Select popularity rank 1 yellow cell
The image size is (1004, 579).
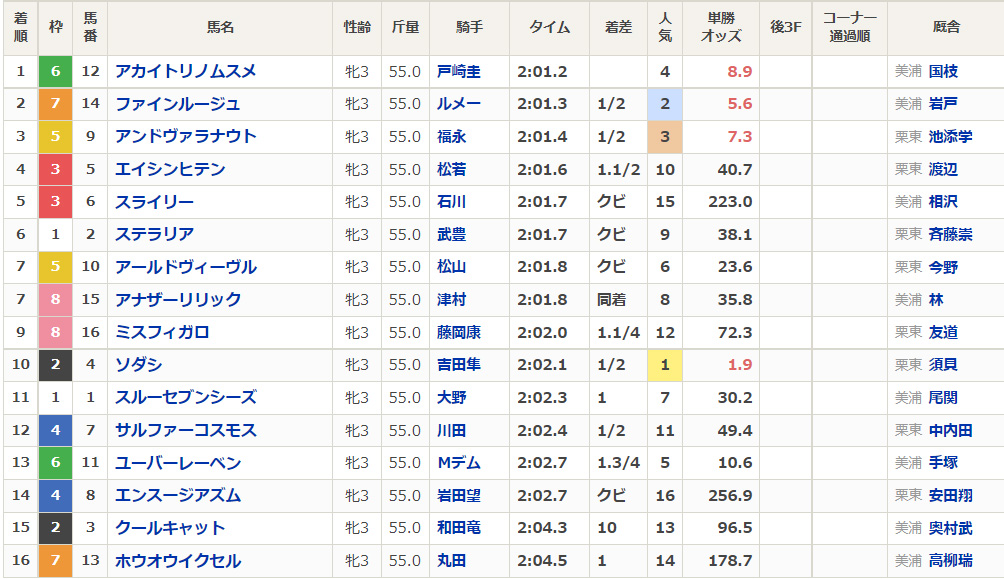tap(665, 364)
